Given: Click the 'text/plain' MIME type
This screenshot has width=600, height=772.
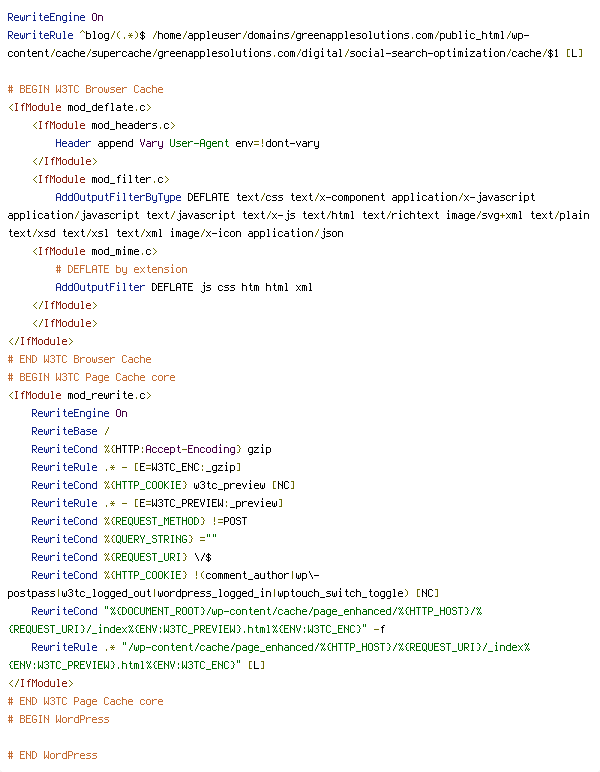Looking at the screenshot, I should pyautogui.click(x=560, y=215).
